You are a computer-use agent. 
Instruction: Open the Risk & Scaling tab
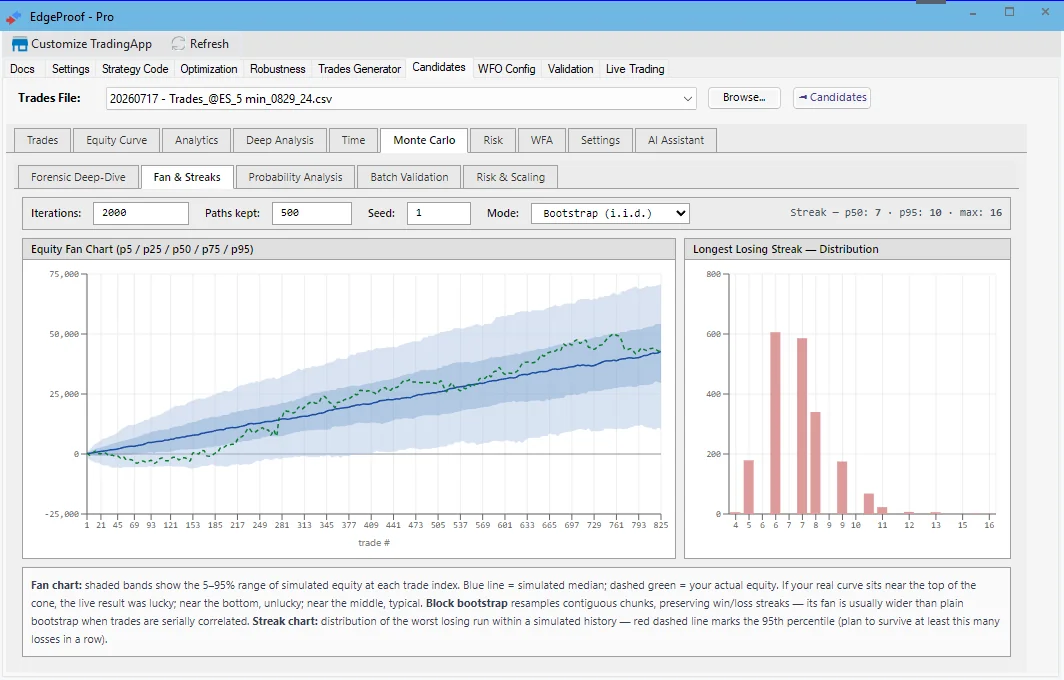[510, 177]
